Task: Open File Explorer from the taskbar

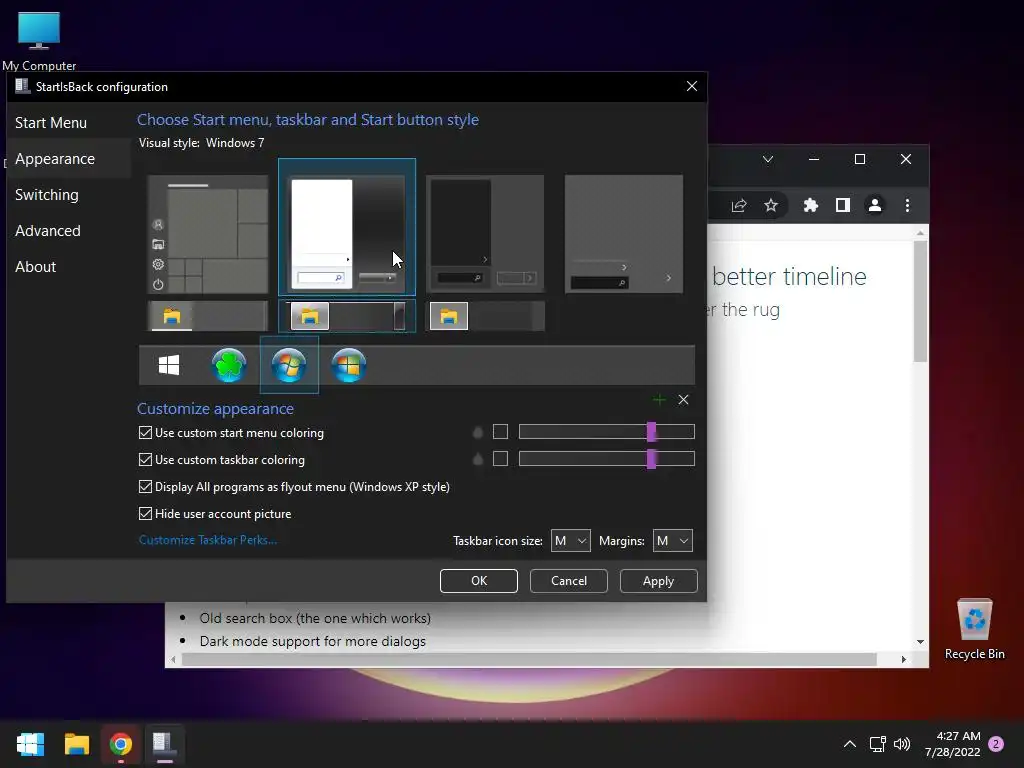Action: click(x=76, y=744)
